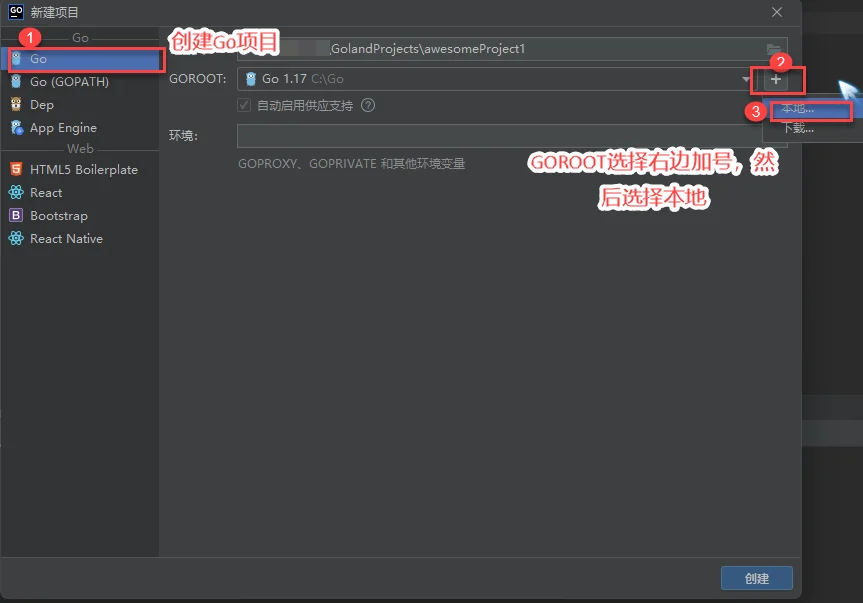The image size is (863, 603).
Task: Click the Go gopher icon in sidebar
Action: (x=17, y=58)
